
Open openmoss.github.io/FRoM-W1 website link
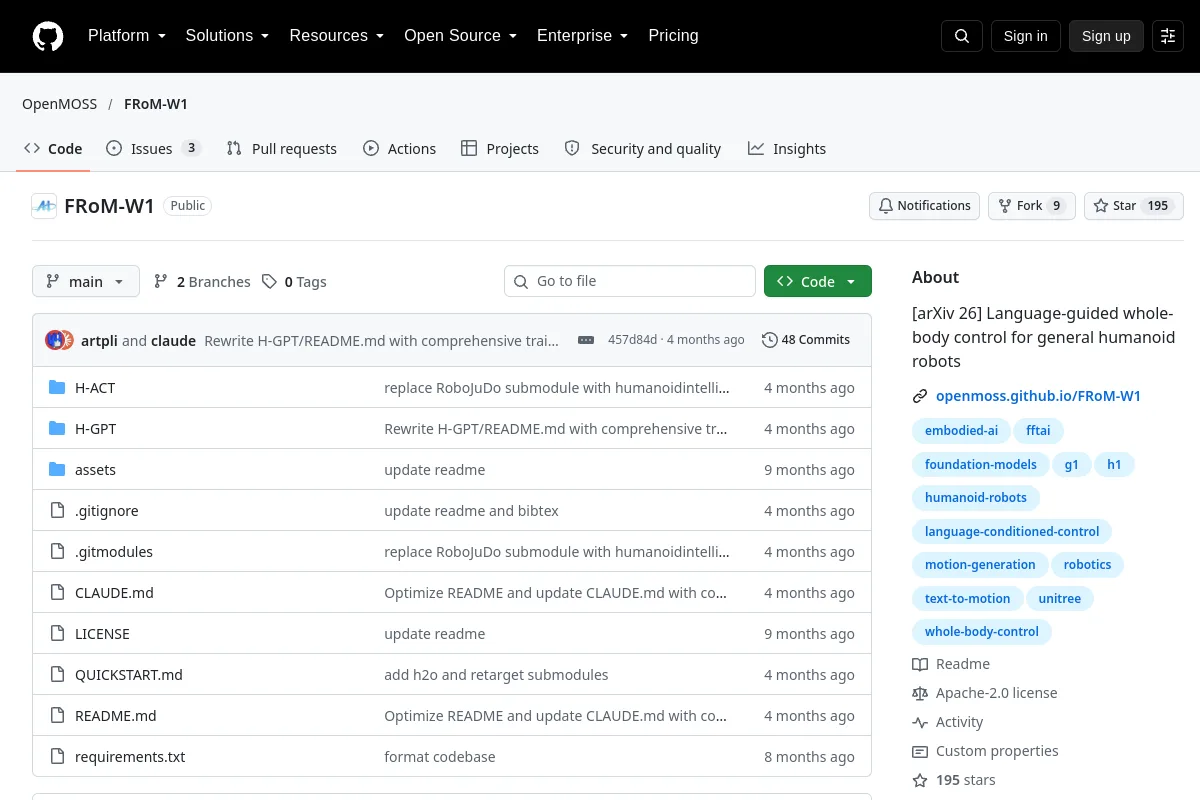(x=1038, y=396)
